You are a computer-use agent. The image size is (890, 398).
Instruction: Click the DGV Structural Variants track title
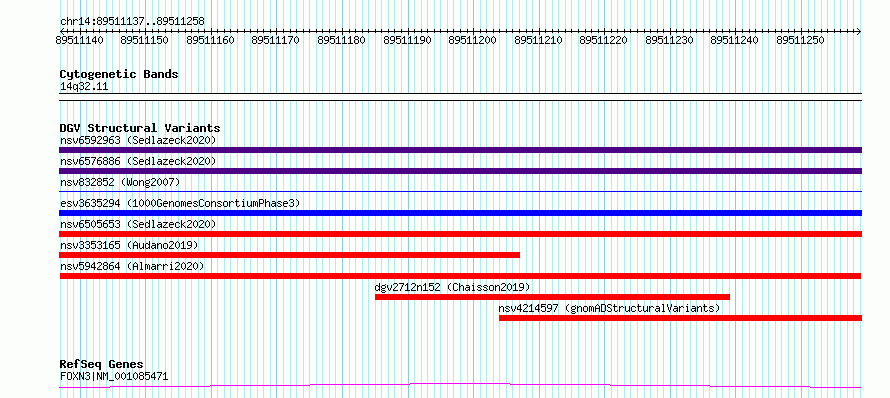click(x=140, y=128)
